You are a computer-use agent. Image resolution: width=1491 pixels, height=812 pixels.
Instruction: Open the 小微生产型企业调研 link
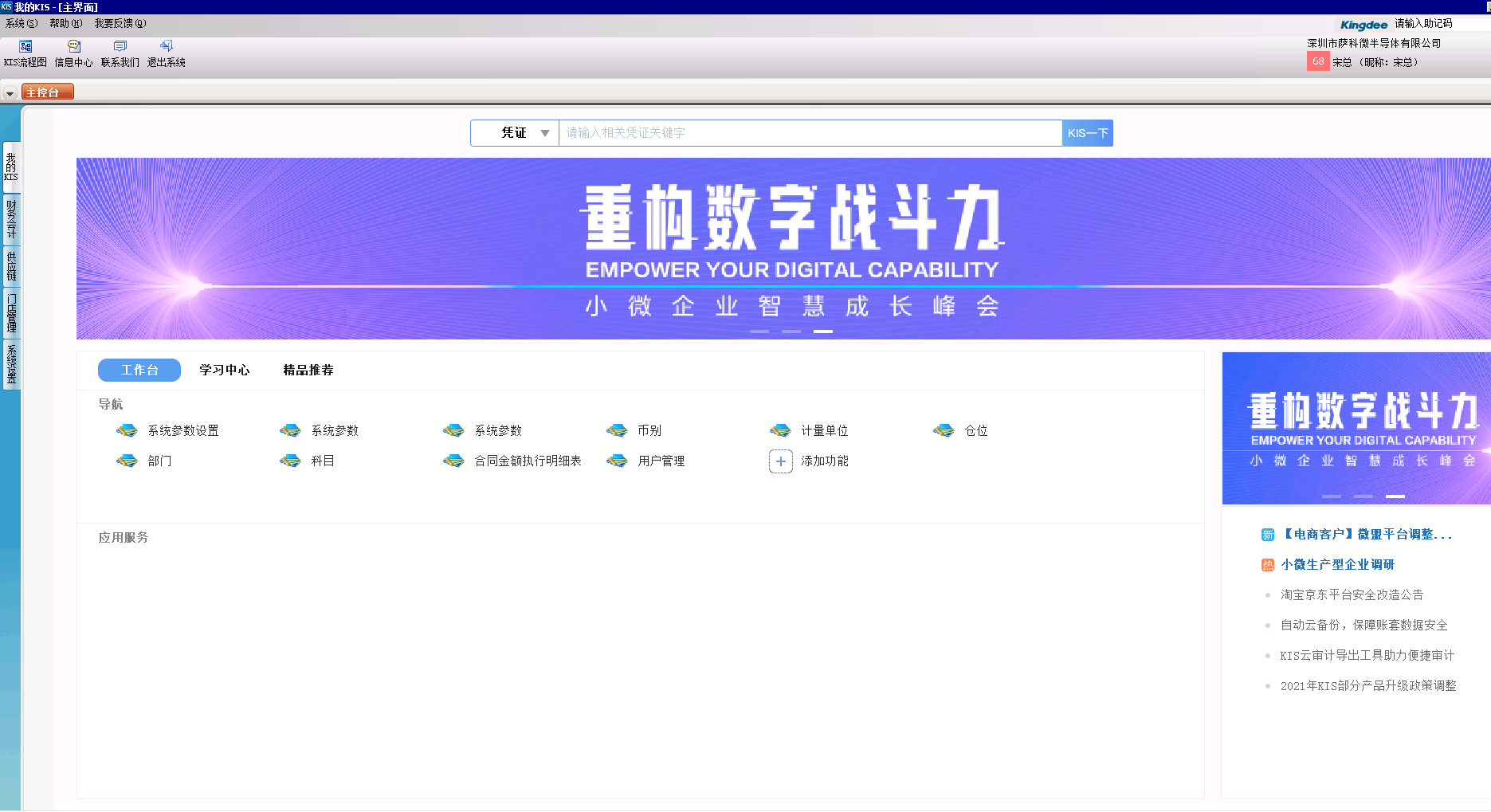(x=1338, y=563)
